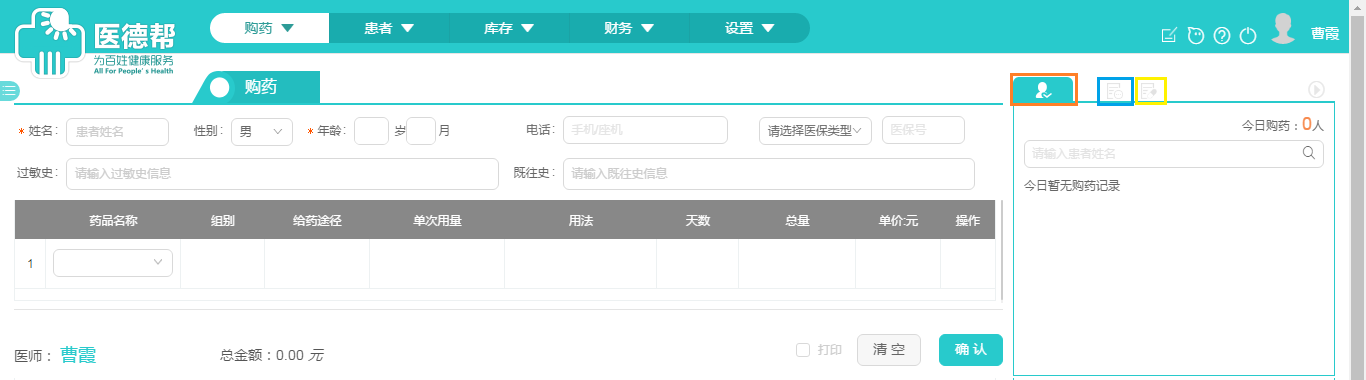Open the chat mascot feedback icon
The image size is (1366, 380).
tap(1195, 36)
